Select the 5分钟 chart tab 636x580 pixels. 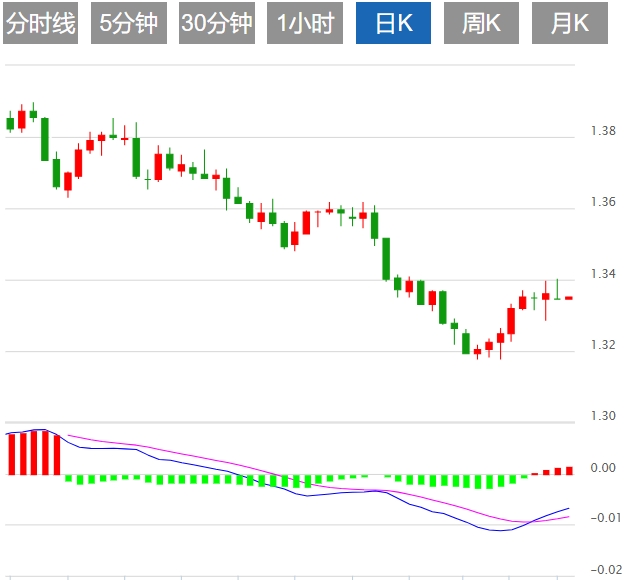pos(129,24)
